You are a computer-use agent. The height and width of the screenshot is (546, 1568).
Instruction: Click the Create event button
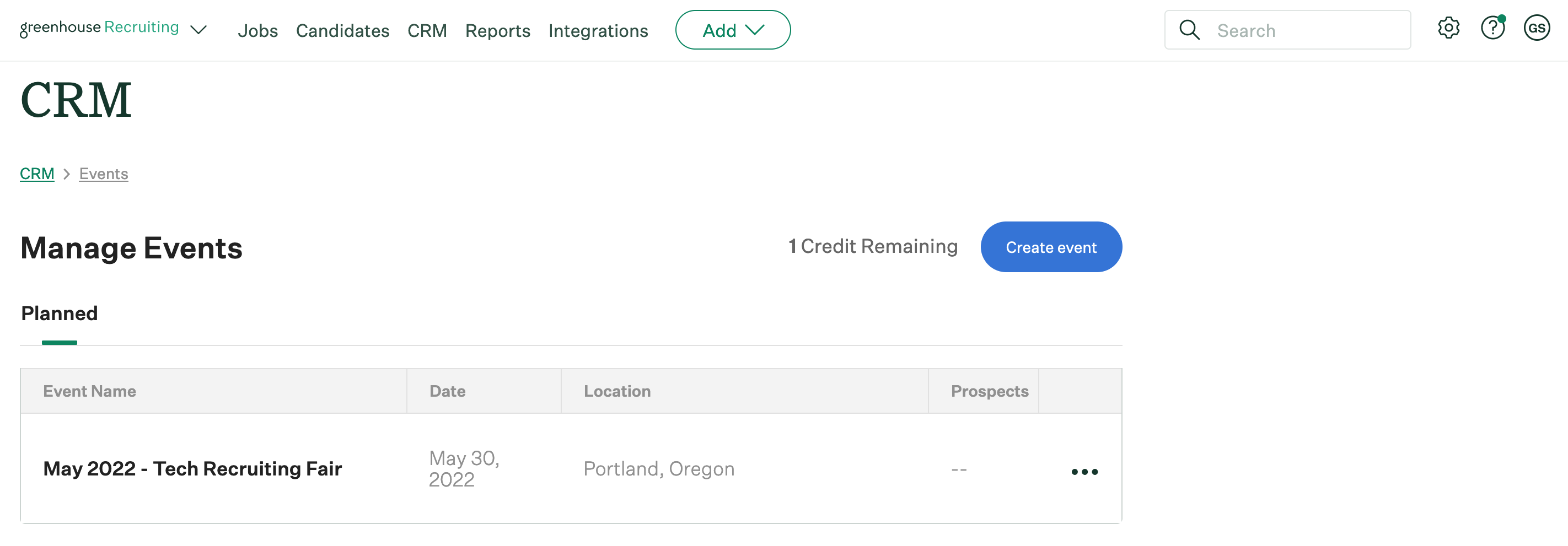point(1051,247)
